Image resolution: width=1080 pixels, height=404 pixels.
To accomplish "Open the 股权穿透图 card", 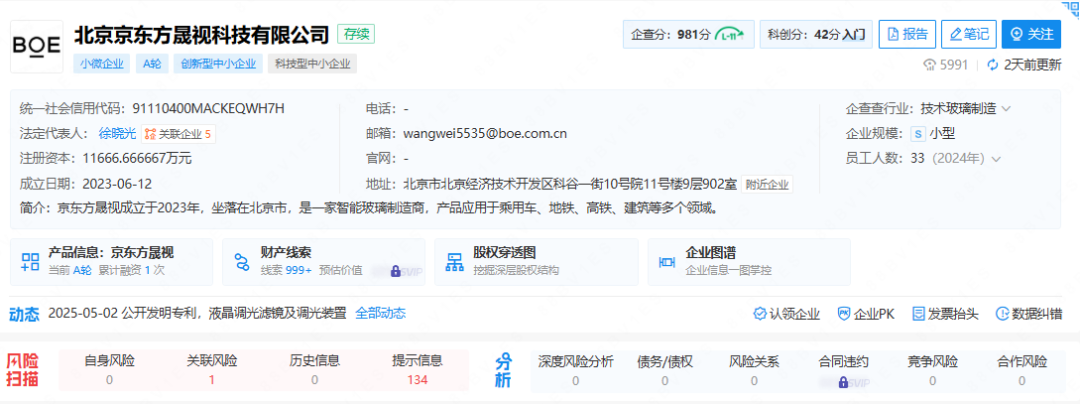I will [x=537, y=262].
